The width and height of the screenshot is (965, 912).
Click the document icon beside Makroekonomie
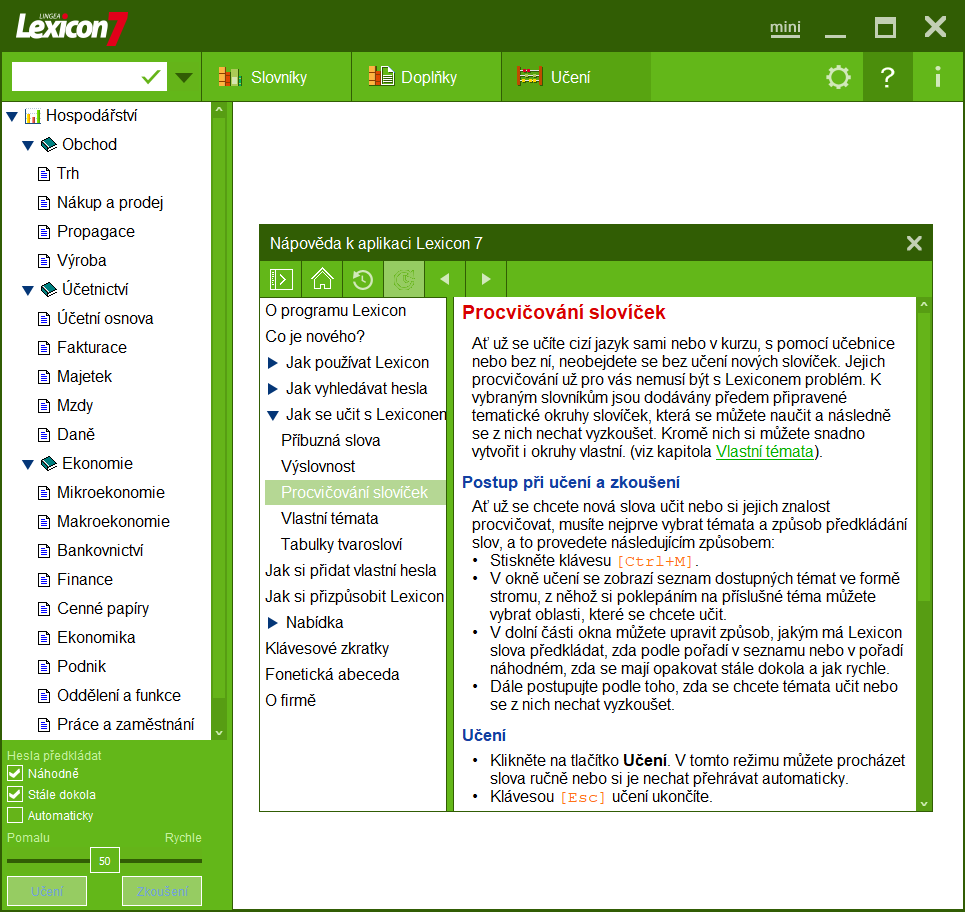click(44, 522)
